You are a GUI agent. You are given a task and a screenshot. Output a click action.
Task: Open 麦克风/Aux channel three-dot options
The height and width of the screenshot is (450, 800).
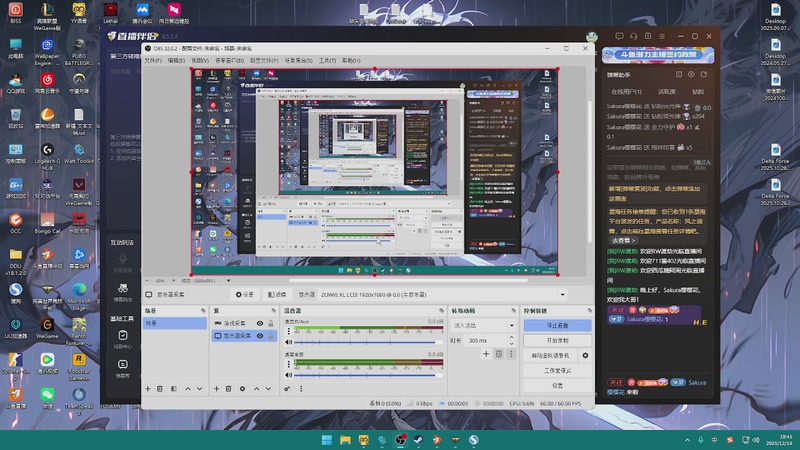pyautogui.click(x=288, y=332)
